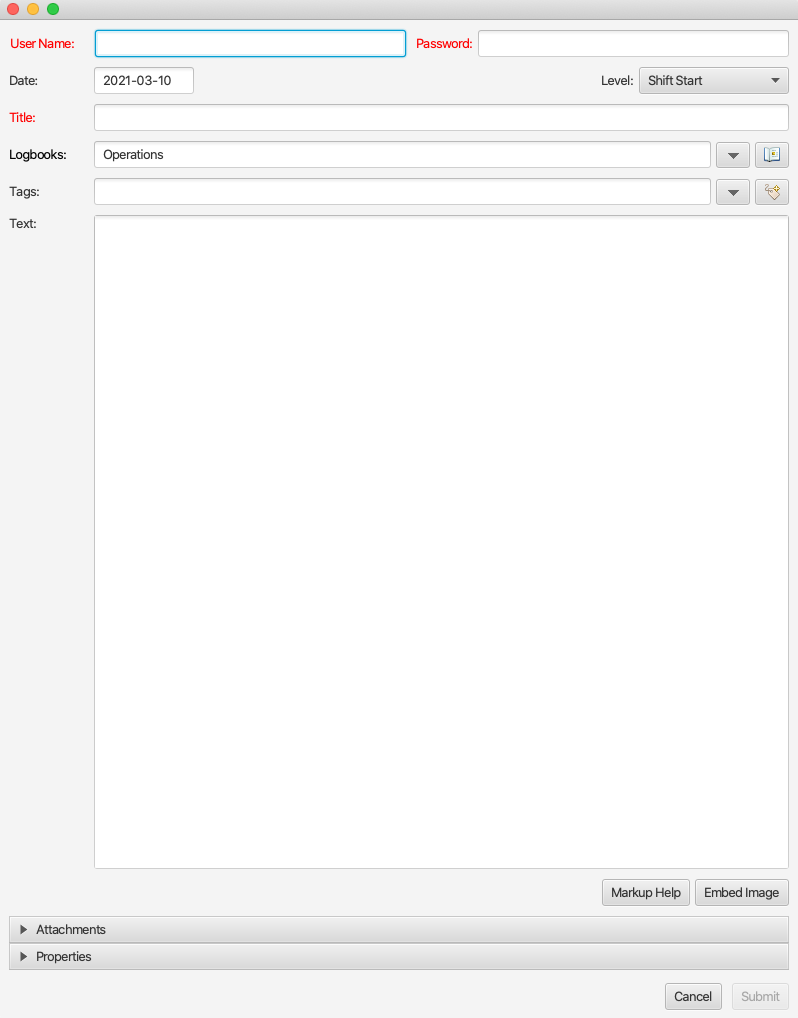Open the Tags dropdown arrow
This screenshot has width=798, height=1018.
732,192
